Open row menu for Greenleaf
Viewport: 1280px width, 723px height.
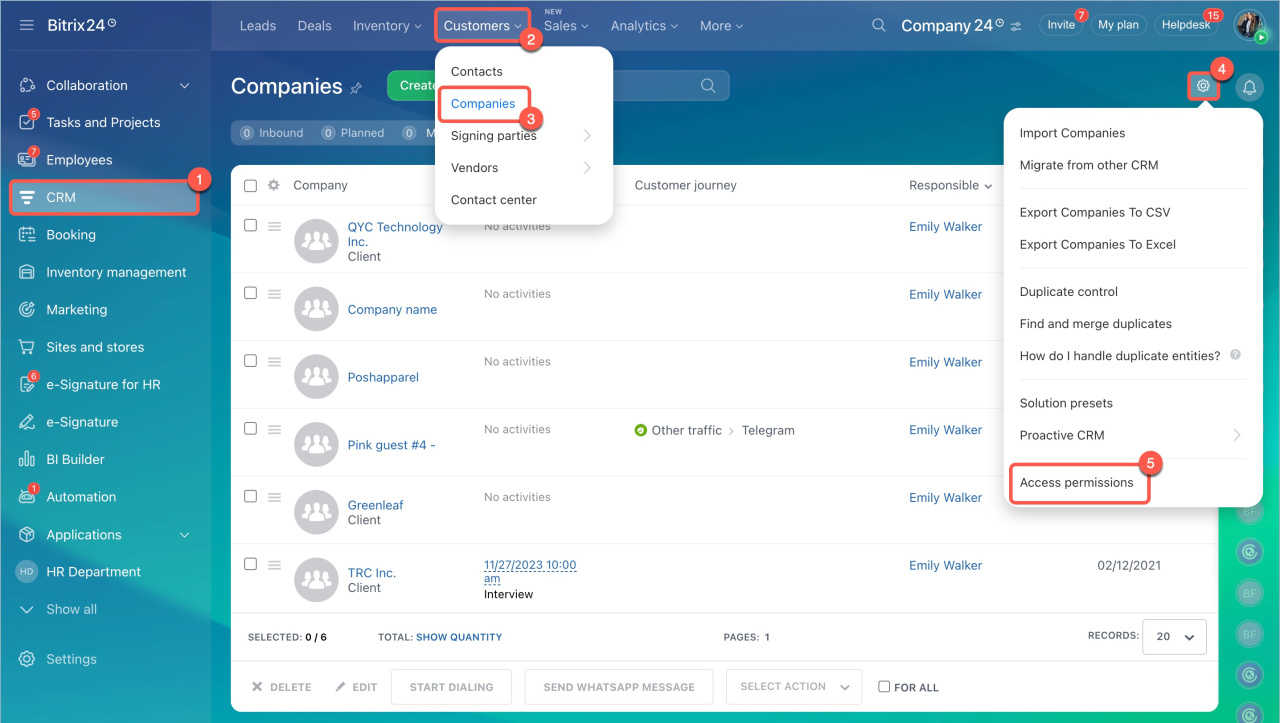click(275, 497)
